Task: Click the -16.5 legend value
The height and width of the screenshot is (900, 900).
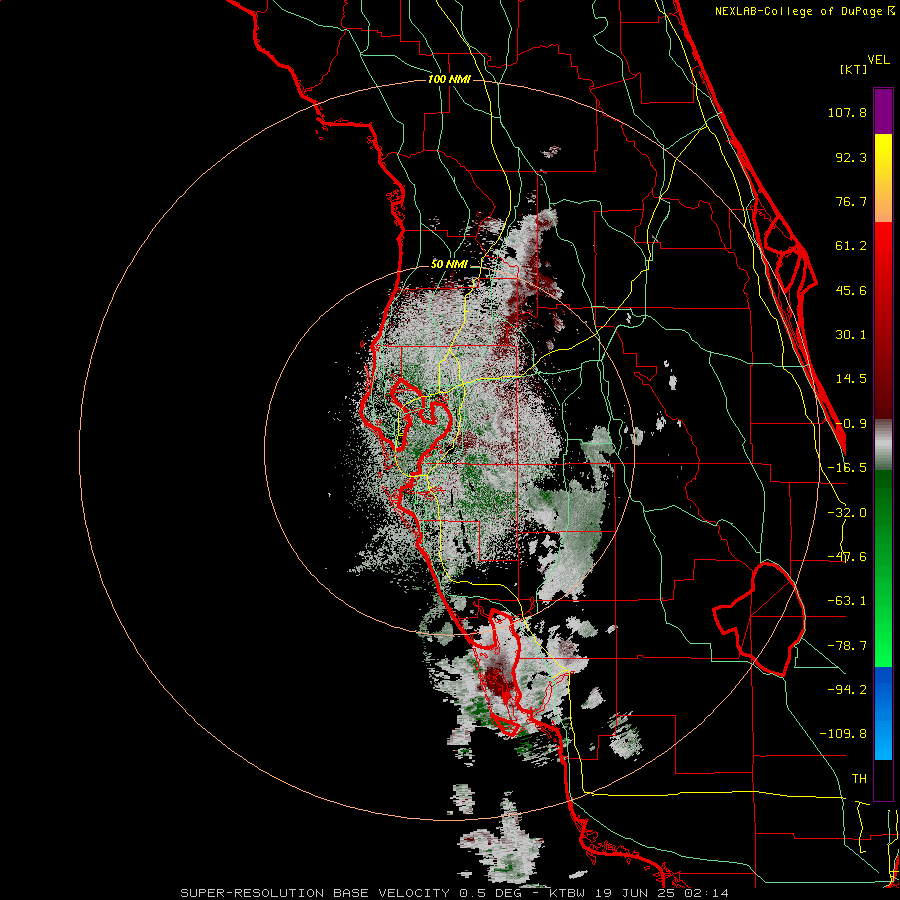Action: pos(847,468)
